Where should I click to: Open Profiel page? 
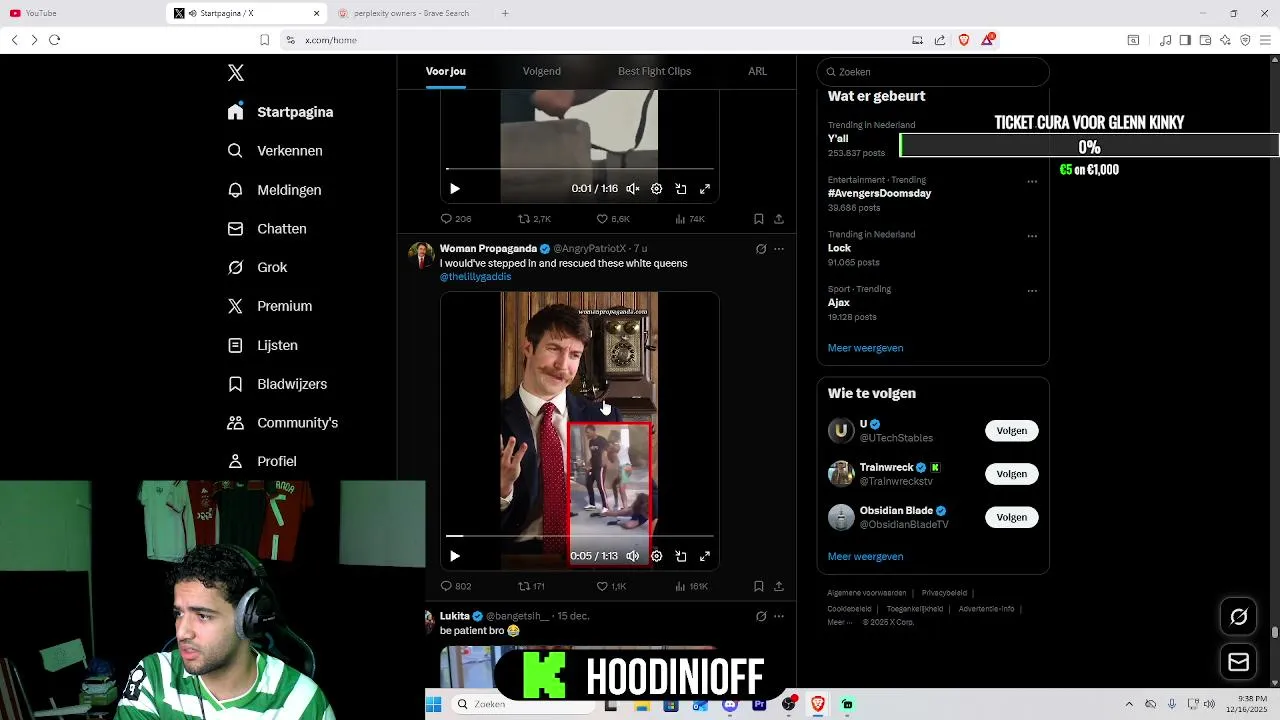pos(262,461)
